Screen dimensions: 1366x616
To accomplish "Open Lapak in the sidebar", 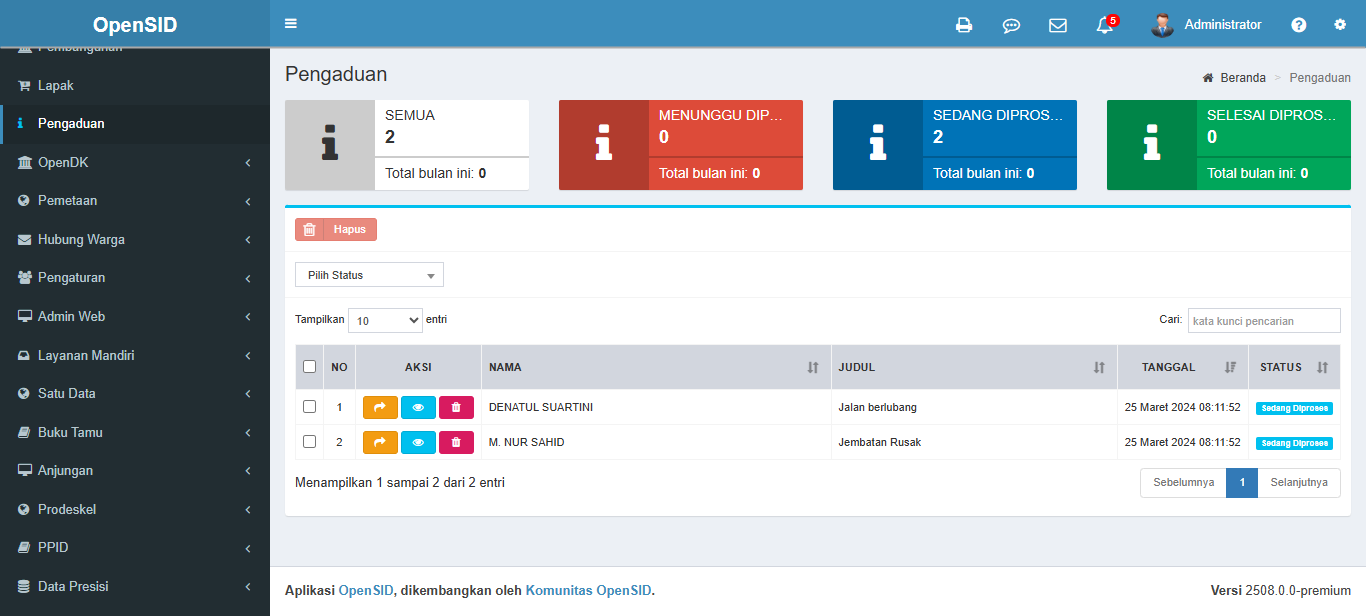I will point(56,86).
